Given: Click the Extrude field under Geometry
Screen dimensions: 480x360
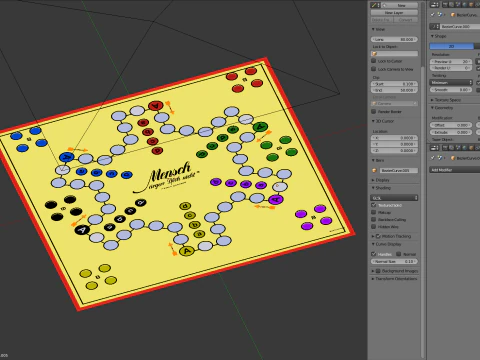Looking at the screenshot, I should point(451,132).
